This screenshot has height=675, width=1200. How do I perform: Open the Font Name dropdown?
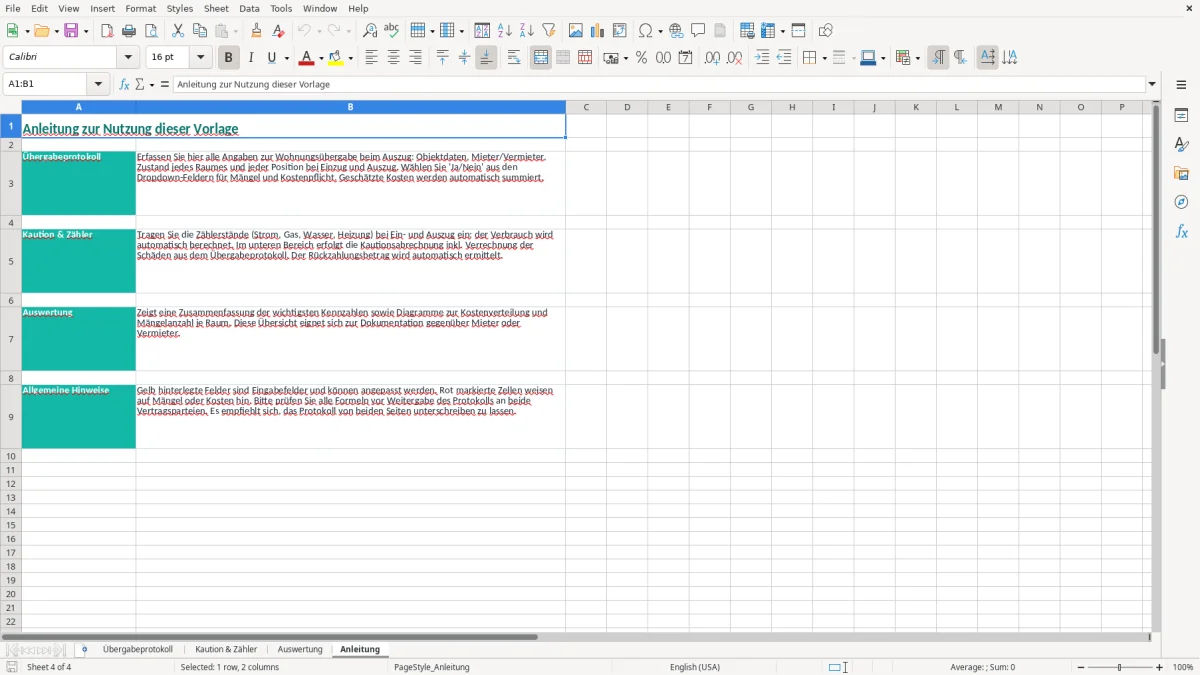[x=128, y=58]
